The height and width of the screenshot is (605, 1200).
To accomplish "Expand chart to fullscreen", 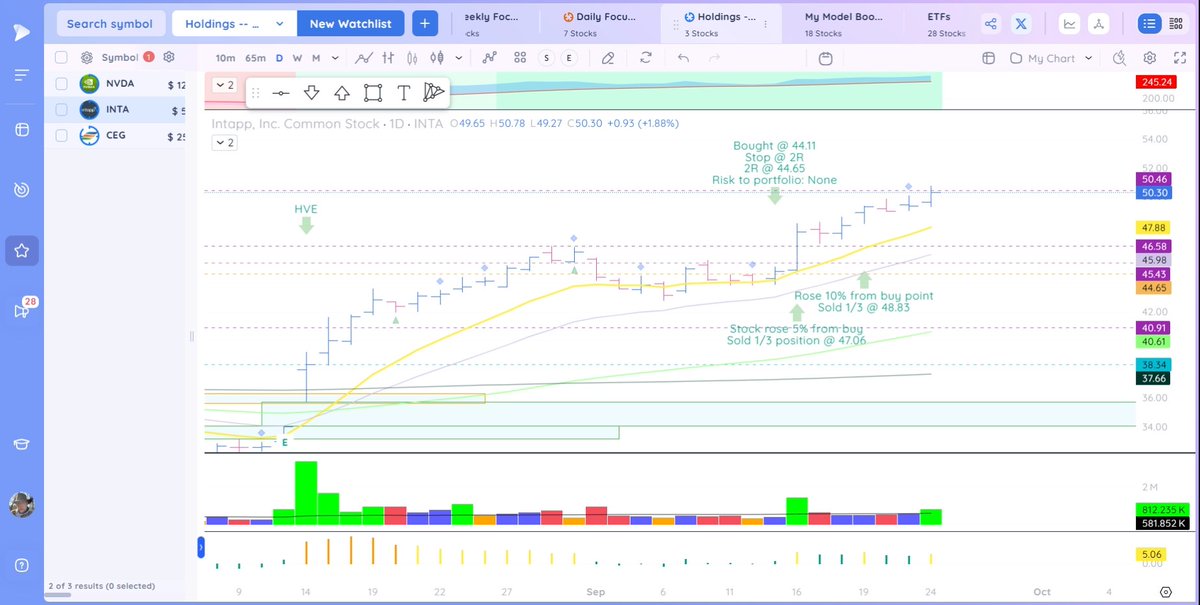I will click(1180, 58).
